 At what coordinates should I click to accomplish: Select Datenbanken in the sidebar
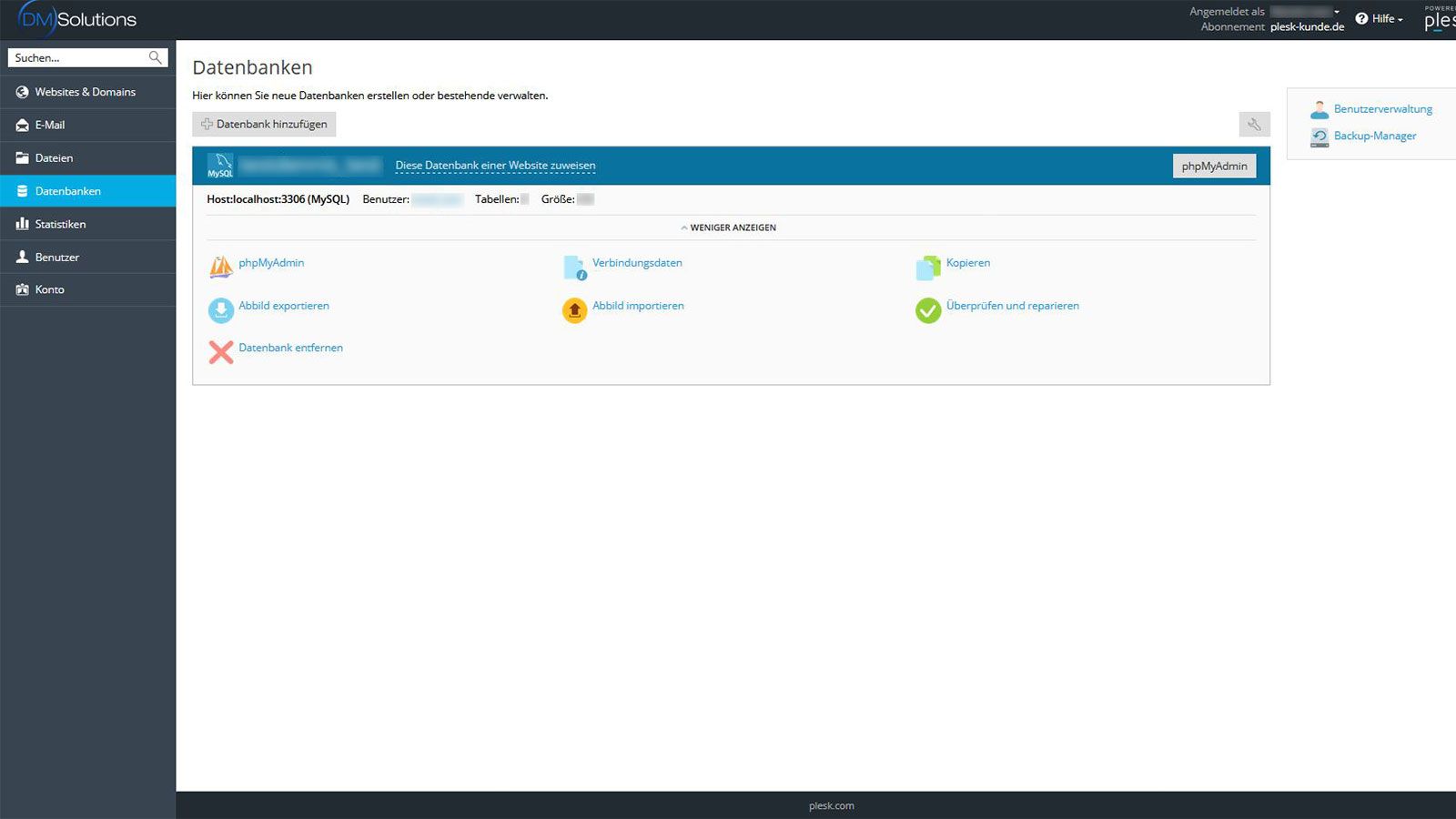tap(68, 190)
